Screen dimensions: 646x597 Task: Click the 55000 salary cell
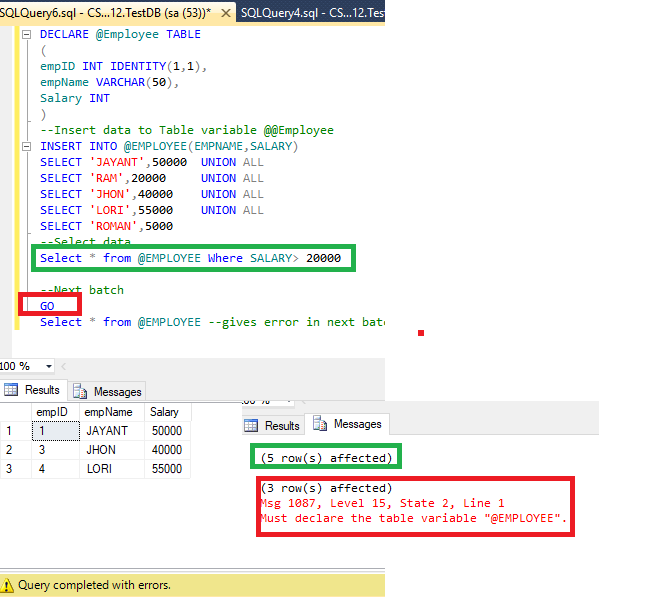(x=168, y=469)
